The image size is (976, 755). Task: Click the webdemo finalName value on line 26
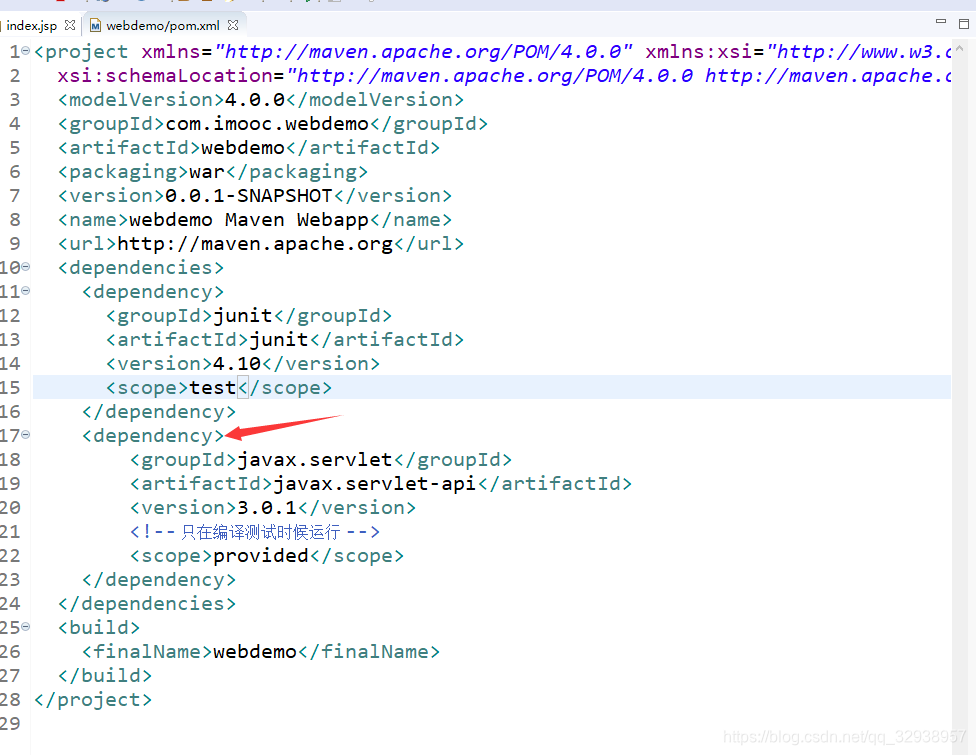tap(255, 652)
